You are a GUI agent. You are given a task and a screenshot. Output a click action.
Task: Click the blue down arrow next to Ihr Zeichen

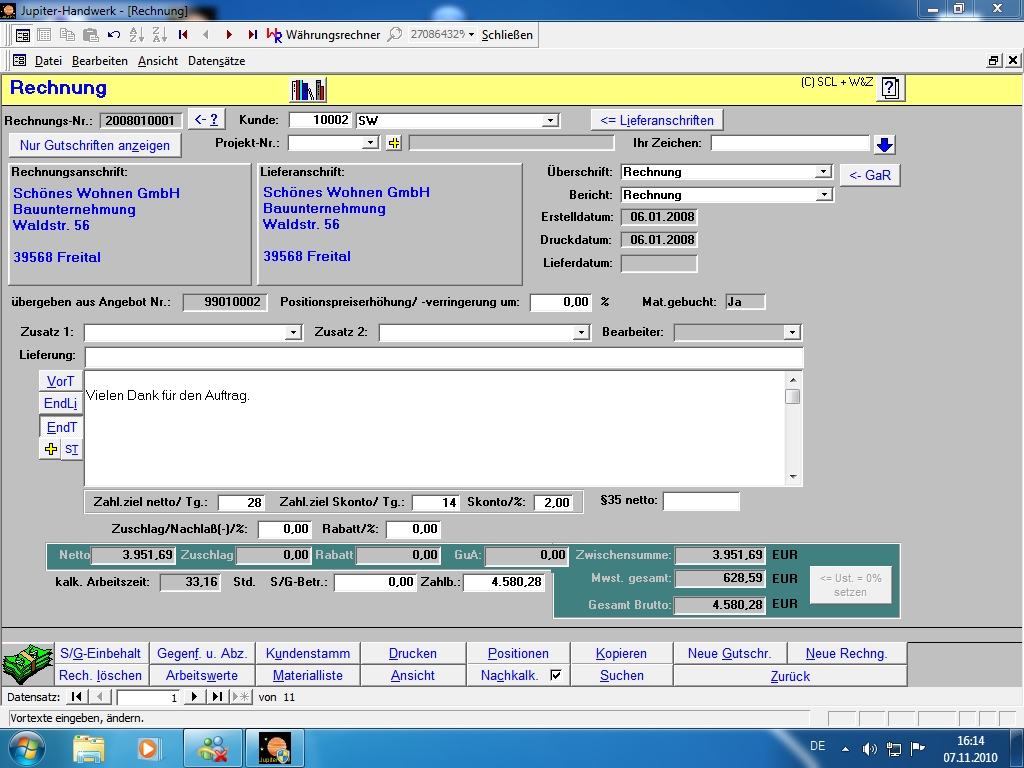pyautogui.click(x=884, y=144)
